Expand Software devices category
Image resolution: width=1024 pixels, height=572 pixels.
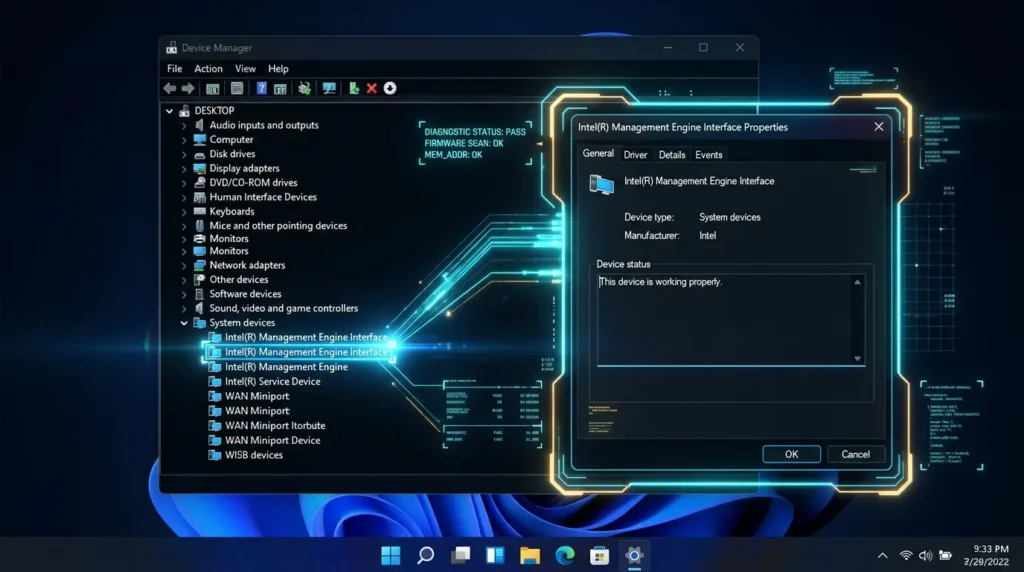[184, 294]
